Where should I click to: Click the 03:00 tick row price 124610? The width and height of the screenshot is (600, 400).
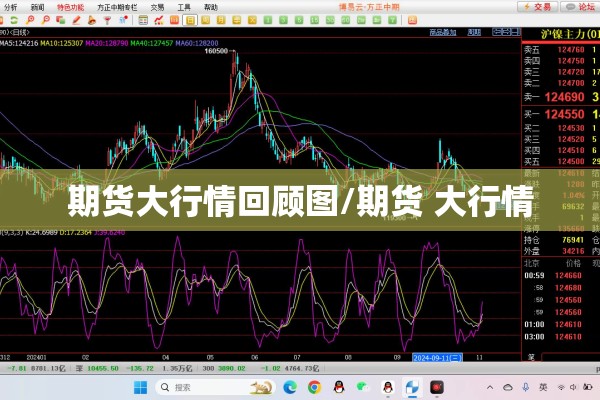568,337
